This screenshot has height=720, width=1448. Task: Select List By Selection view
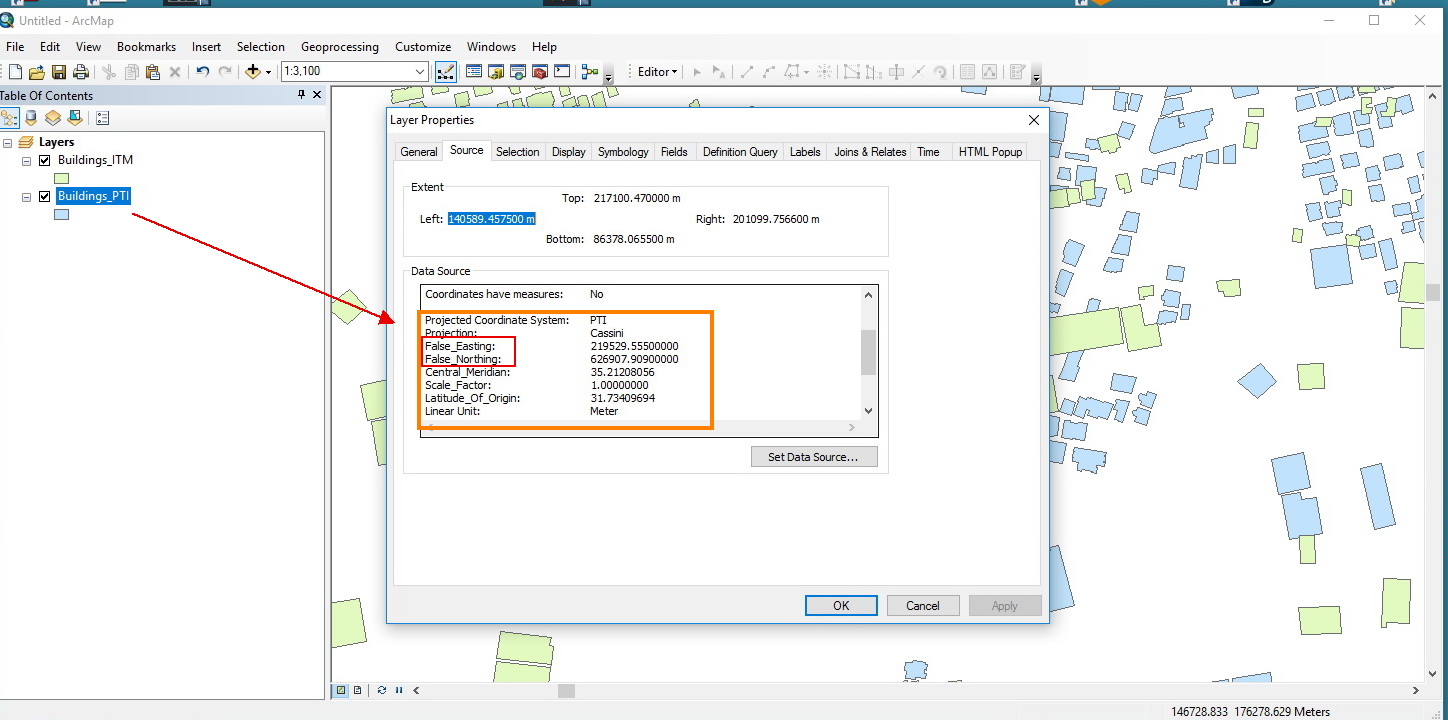75,118
